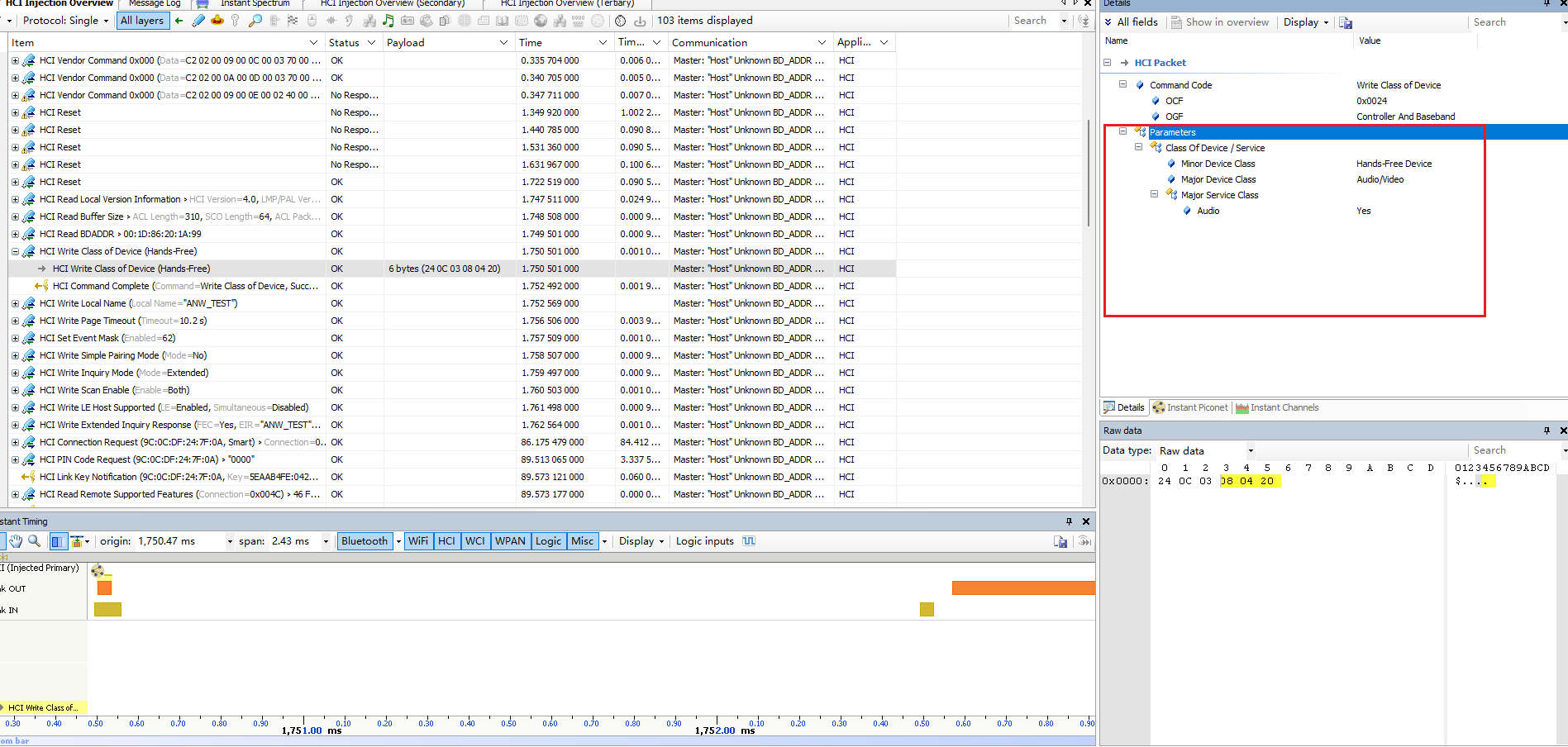Screen dimensions: 1568x747
Task: Toggle the All layers button
Action: coord(142,21)
